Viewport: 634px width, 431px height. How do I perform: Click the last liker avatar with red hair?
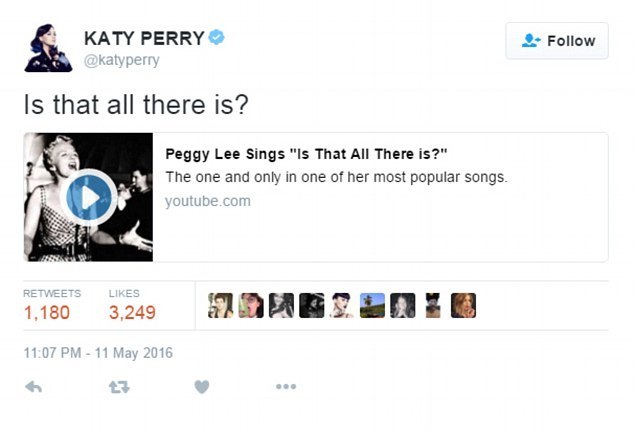pyautogui.click(x=463, y=305)
